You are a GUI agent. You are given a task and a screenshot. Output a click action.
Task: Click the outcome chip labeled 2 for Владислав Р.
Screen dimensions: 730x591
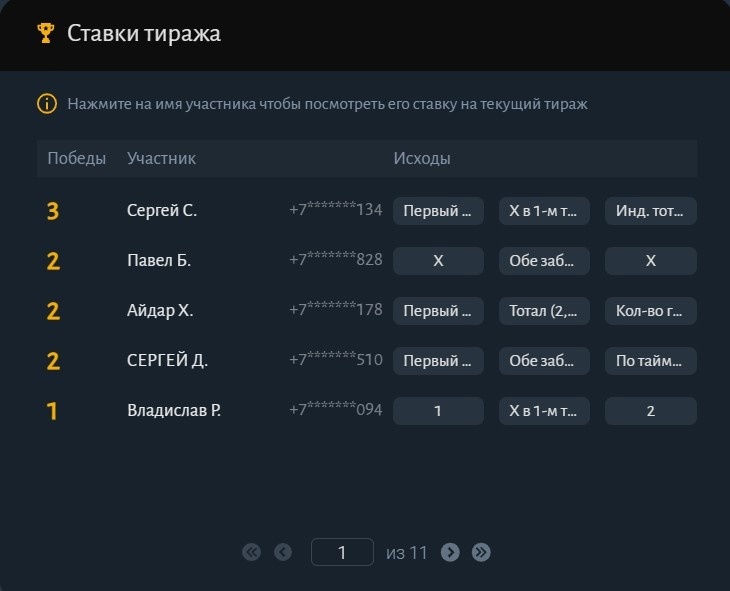[650, 411]
